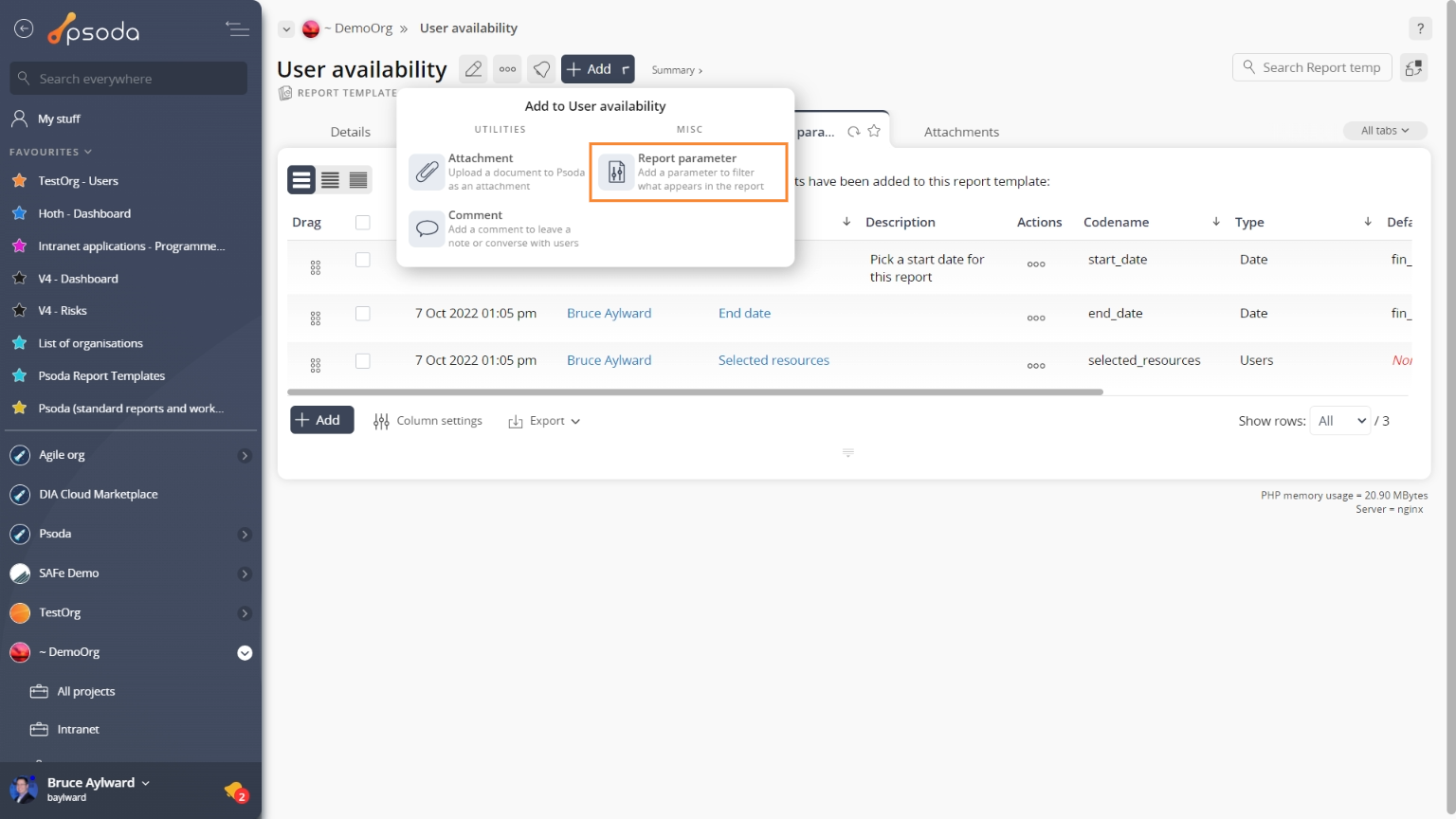Screen dimensions: 1456x819
Task: Sort by the Type column header
Action: pos(1249,222)
